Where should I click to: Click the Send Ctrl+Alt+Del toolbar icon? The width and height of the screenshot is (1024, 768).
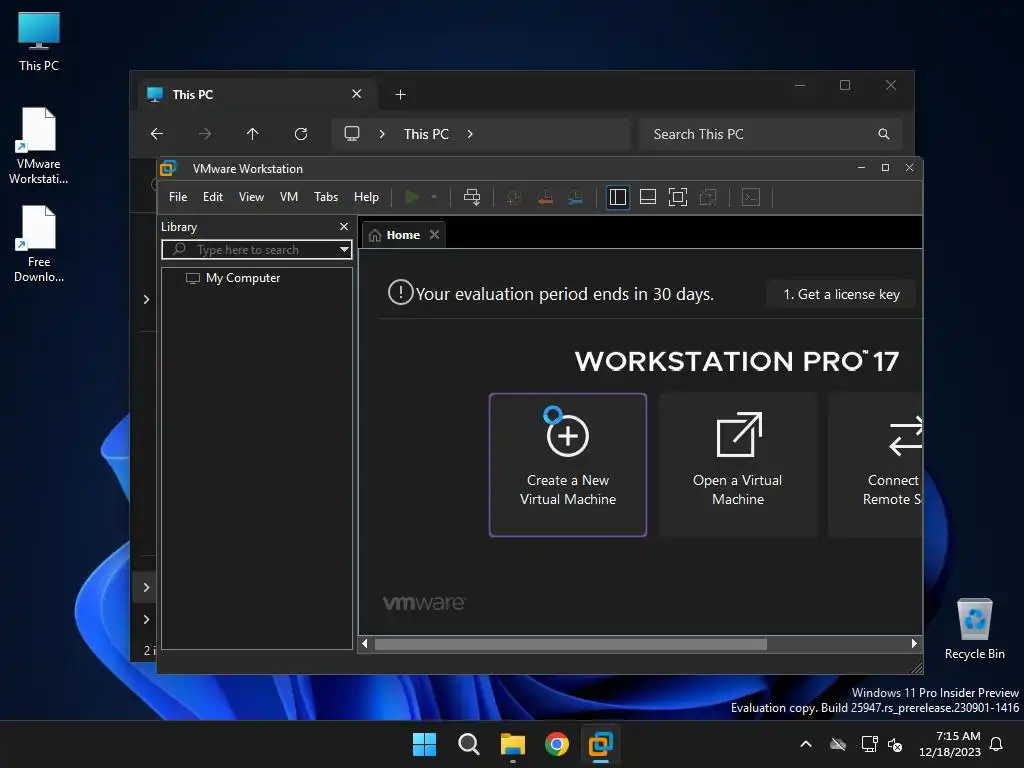pyautogui.click(x=472, y=197)
